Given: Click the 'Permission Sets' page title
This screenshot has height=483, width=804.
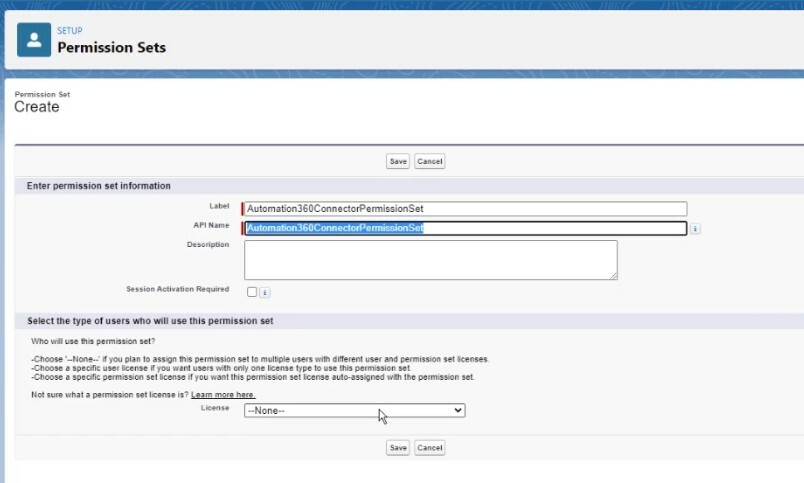Looking at the screenshot, I should pyautogui.click(x=112, y=48).
